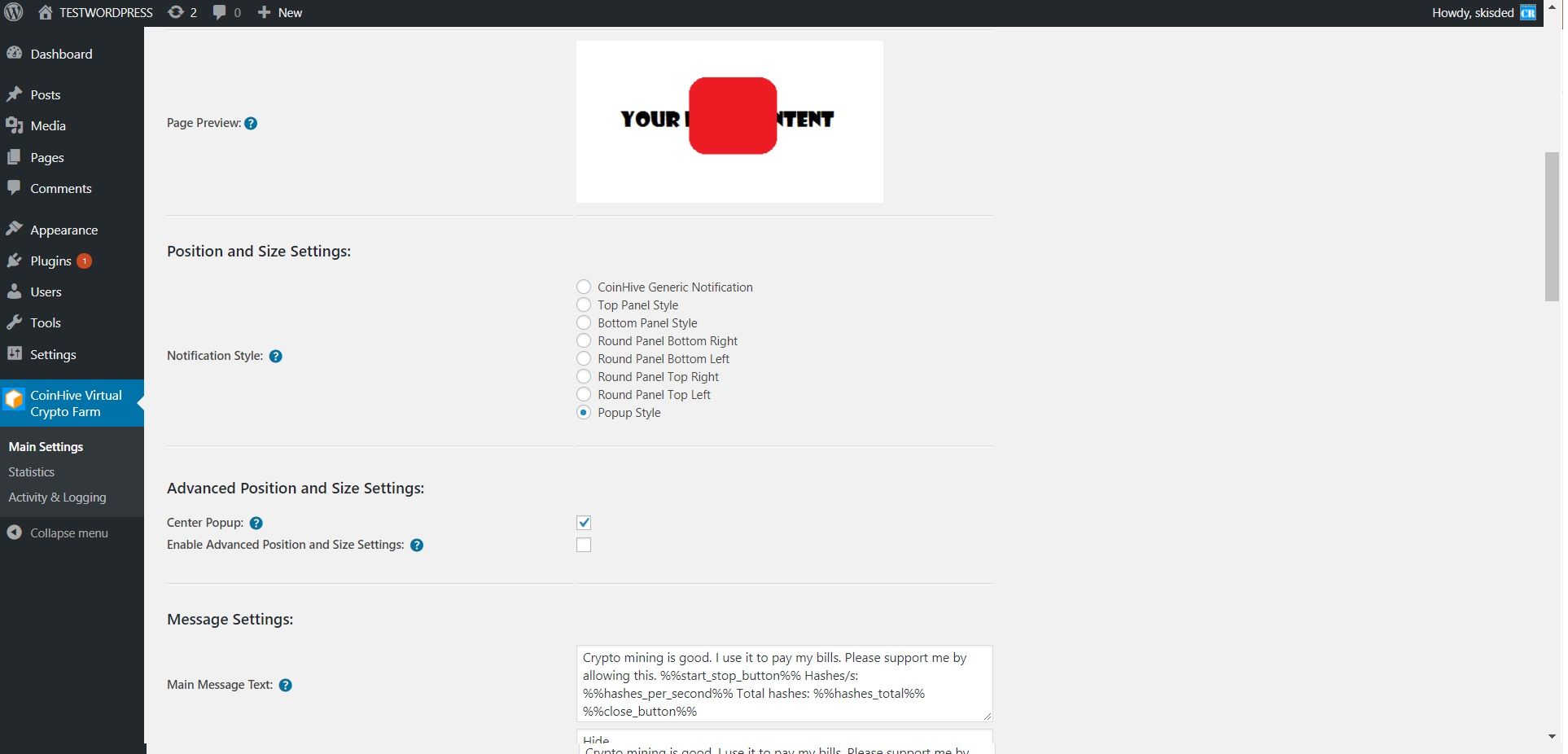Open the Comments menu
The width and height of the screenshot is (1568, 754).
[61, 188]
